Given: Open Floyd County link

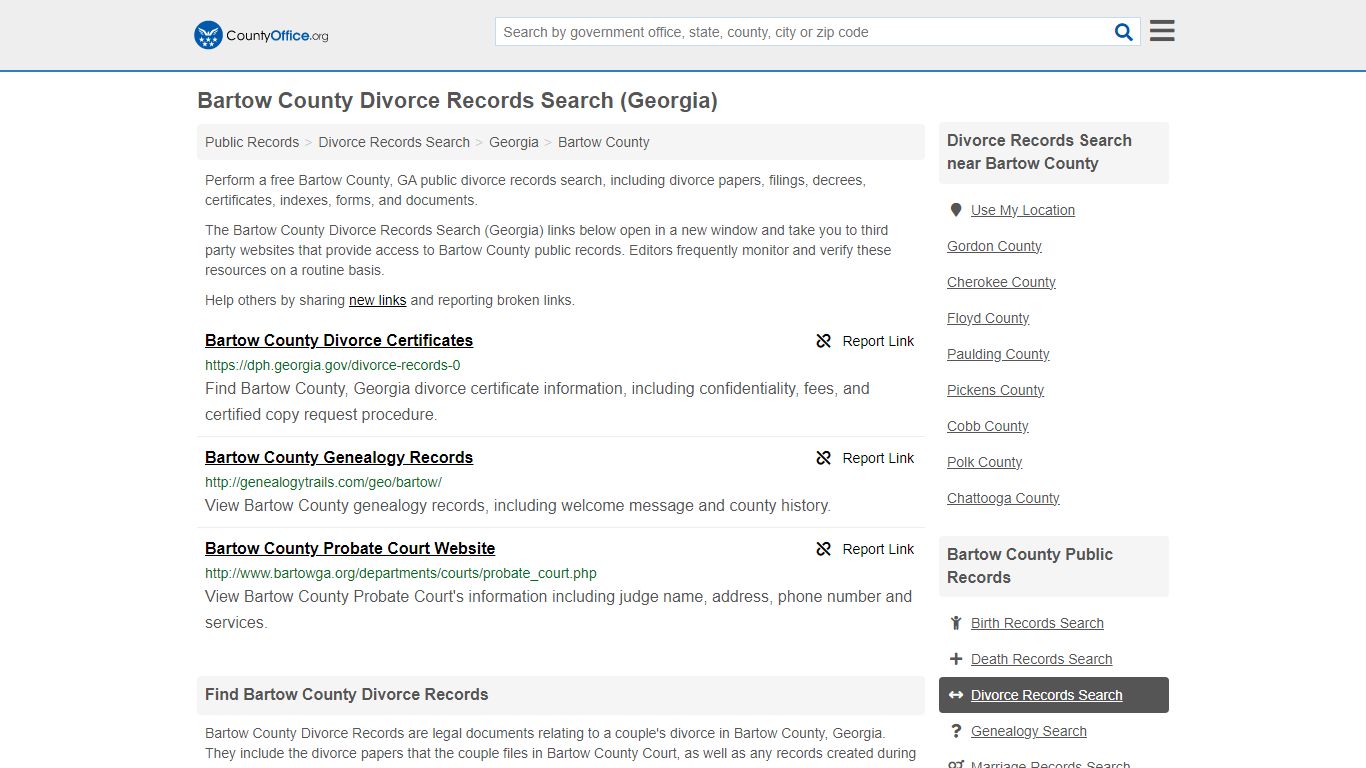Looking at the screenshot, I should 988,318.
